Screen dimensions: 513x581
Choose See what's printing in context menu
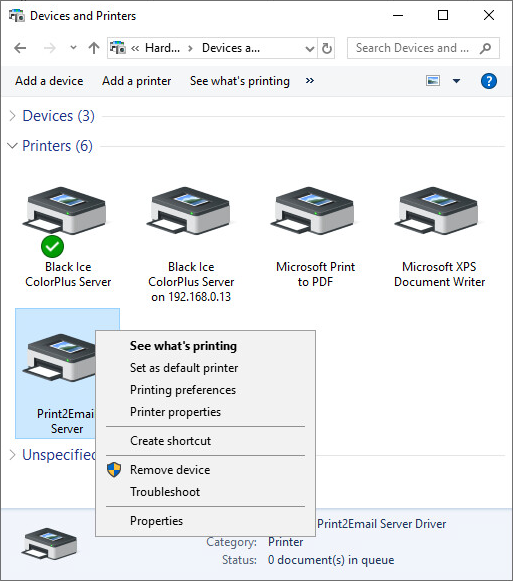(206, 346)
